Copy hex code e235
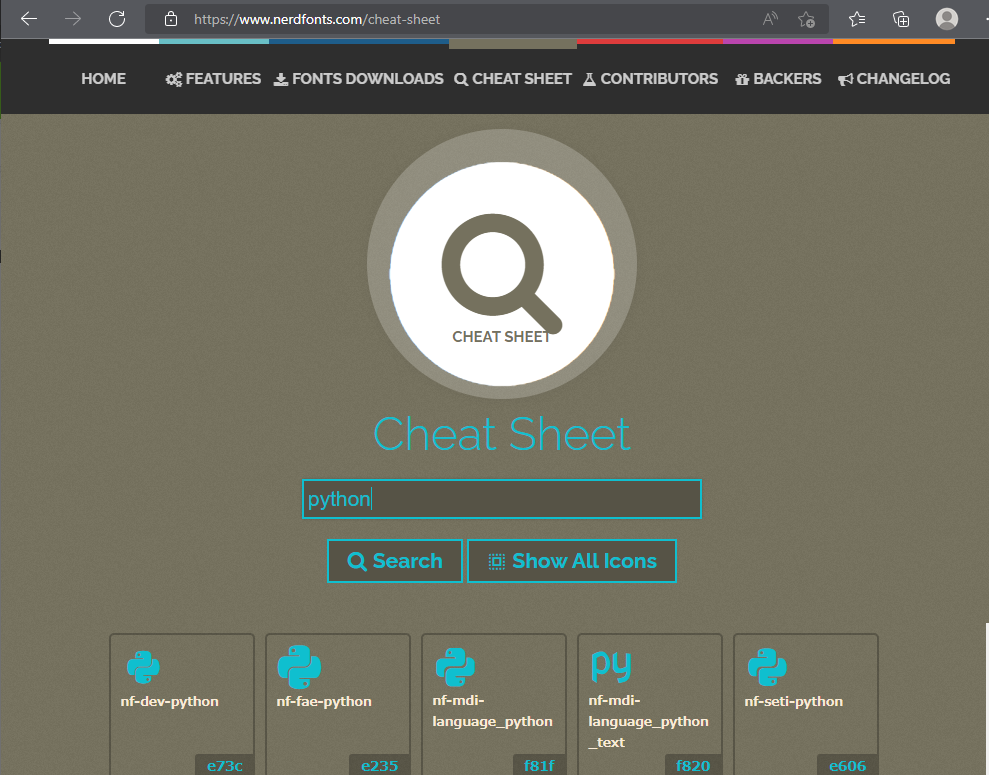 pos(380,766)
